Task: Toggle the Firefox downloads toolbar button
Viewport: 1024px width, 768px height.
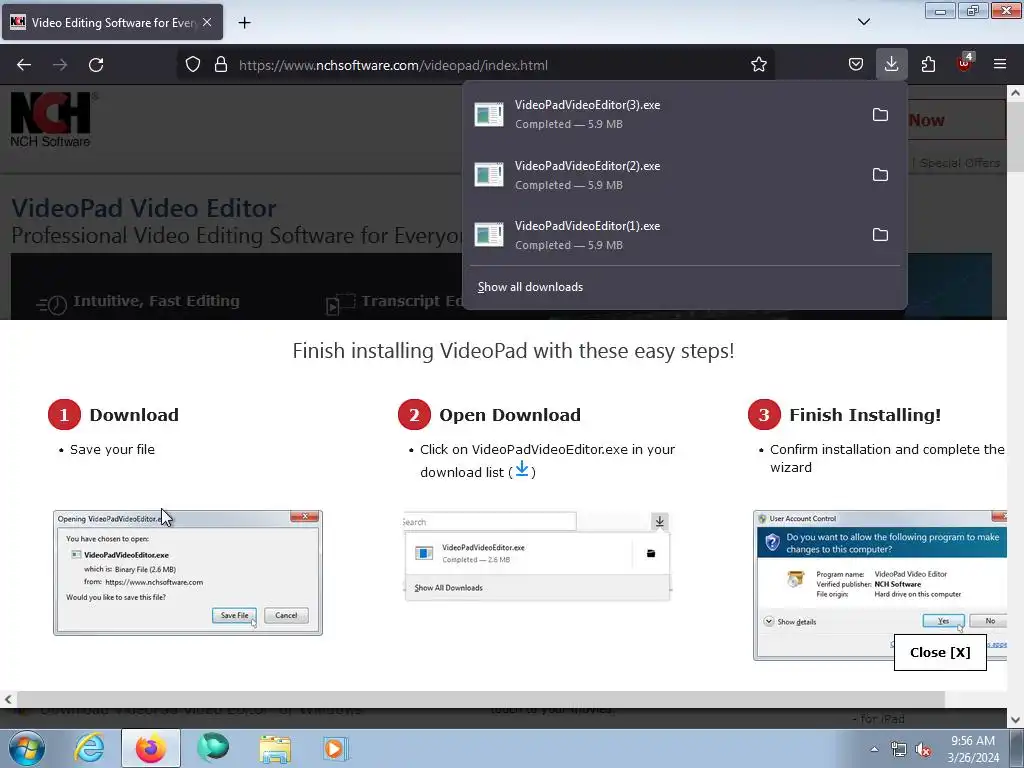Action: 891,64
